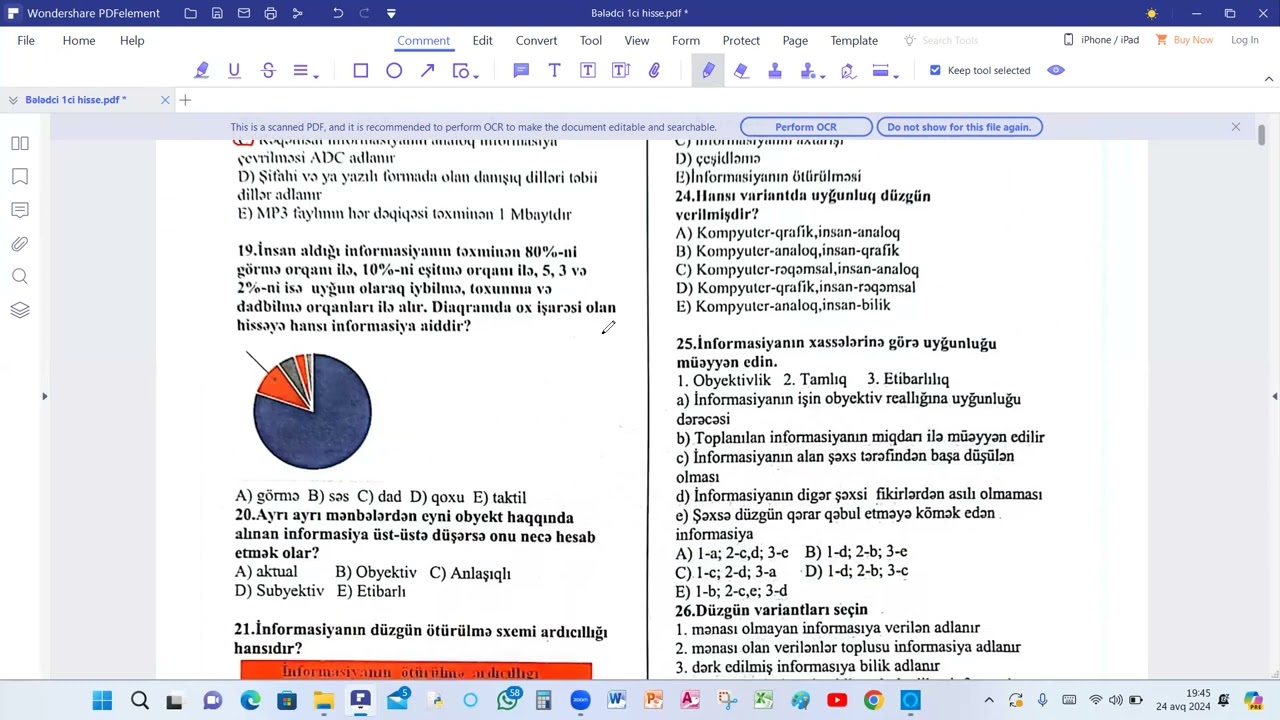Viewport: 1280px width, 720px height.
Task: Open the search panel in sidebar
Action: (20, 277)
